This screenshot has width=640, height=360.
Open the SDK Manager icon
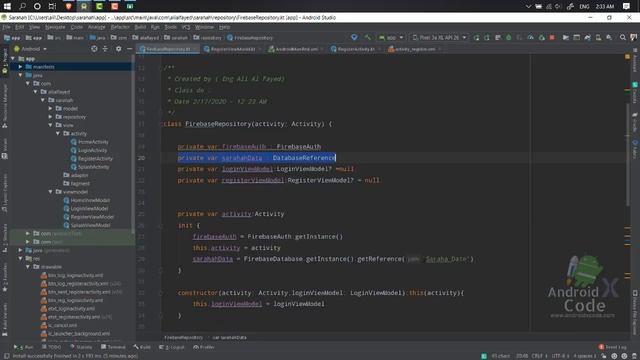[609, 38]
